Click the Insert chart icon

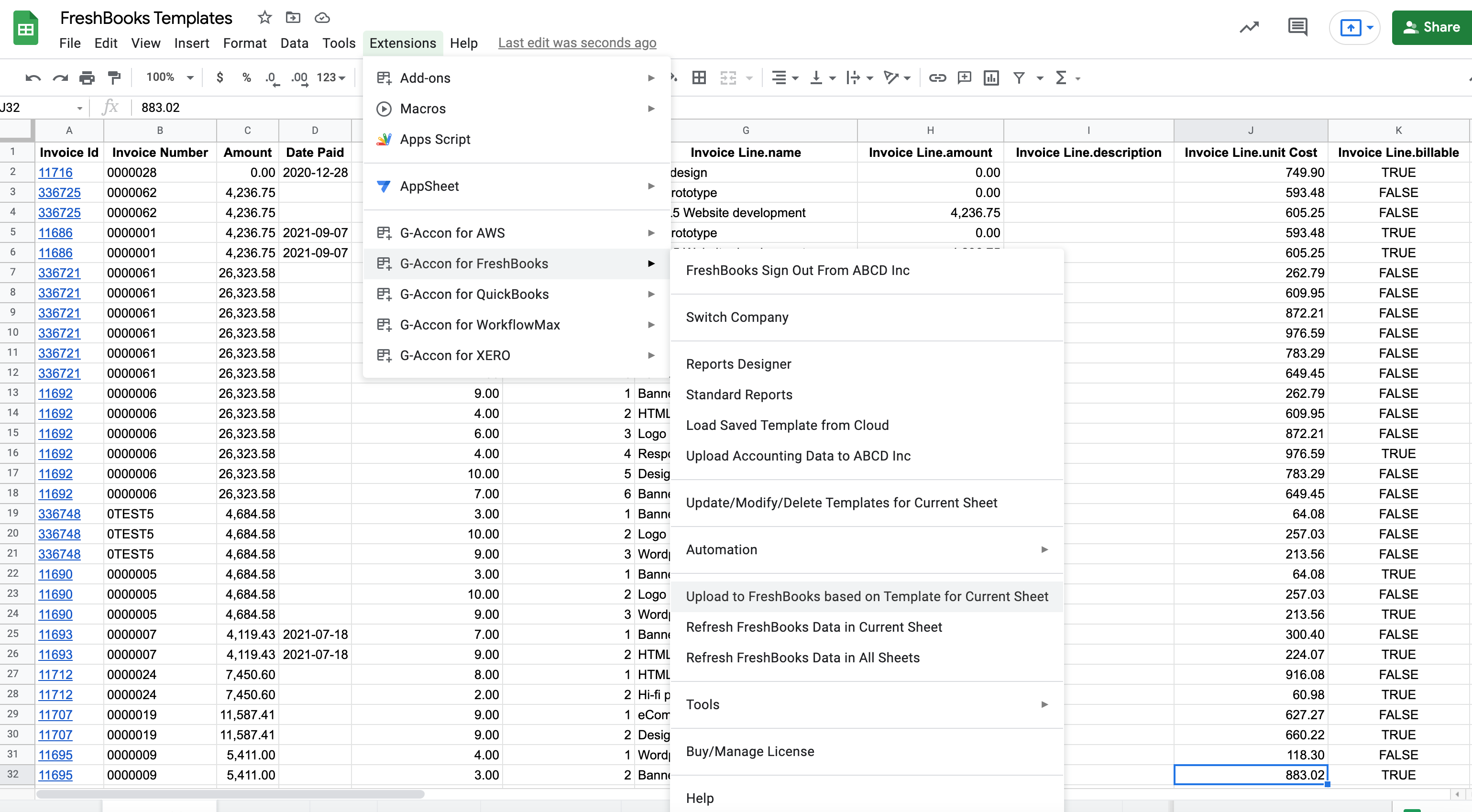coord(991,78)
